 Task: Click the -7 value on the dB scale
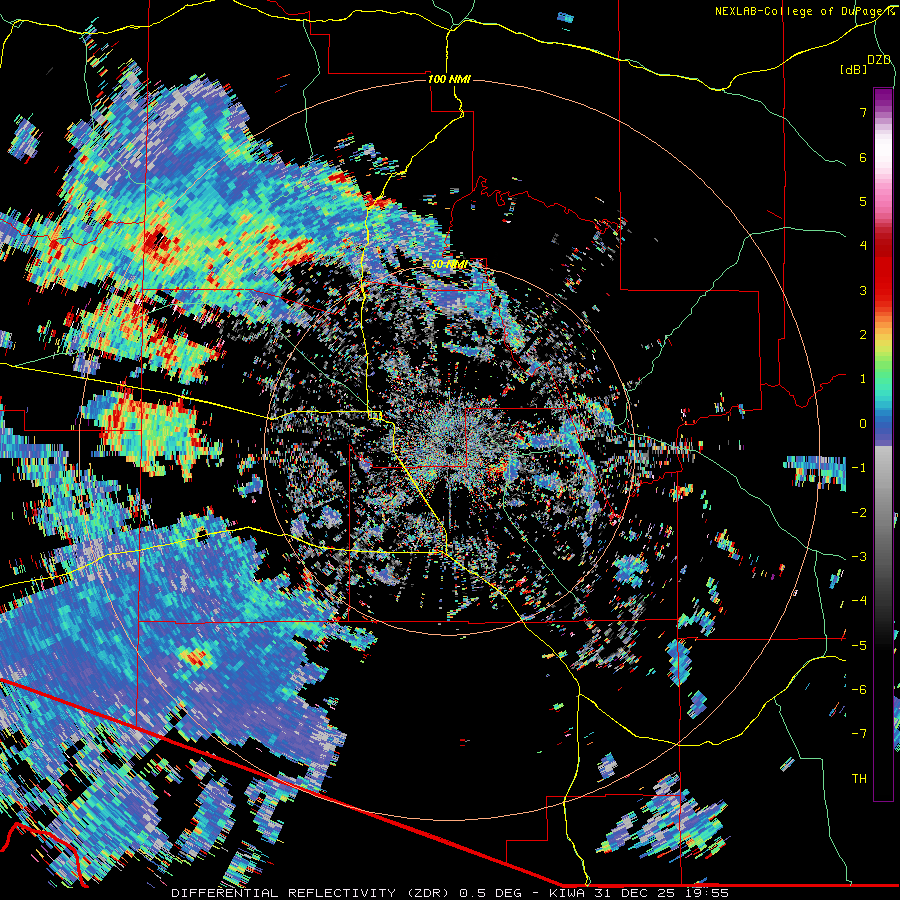click(859, 734)
